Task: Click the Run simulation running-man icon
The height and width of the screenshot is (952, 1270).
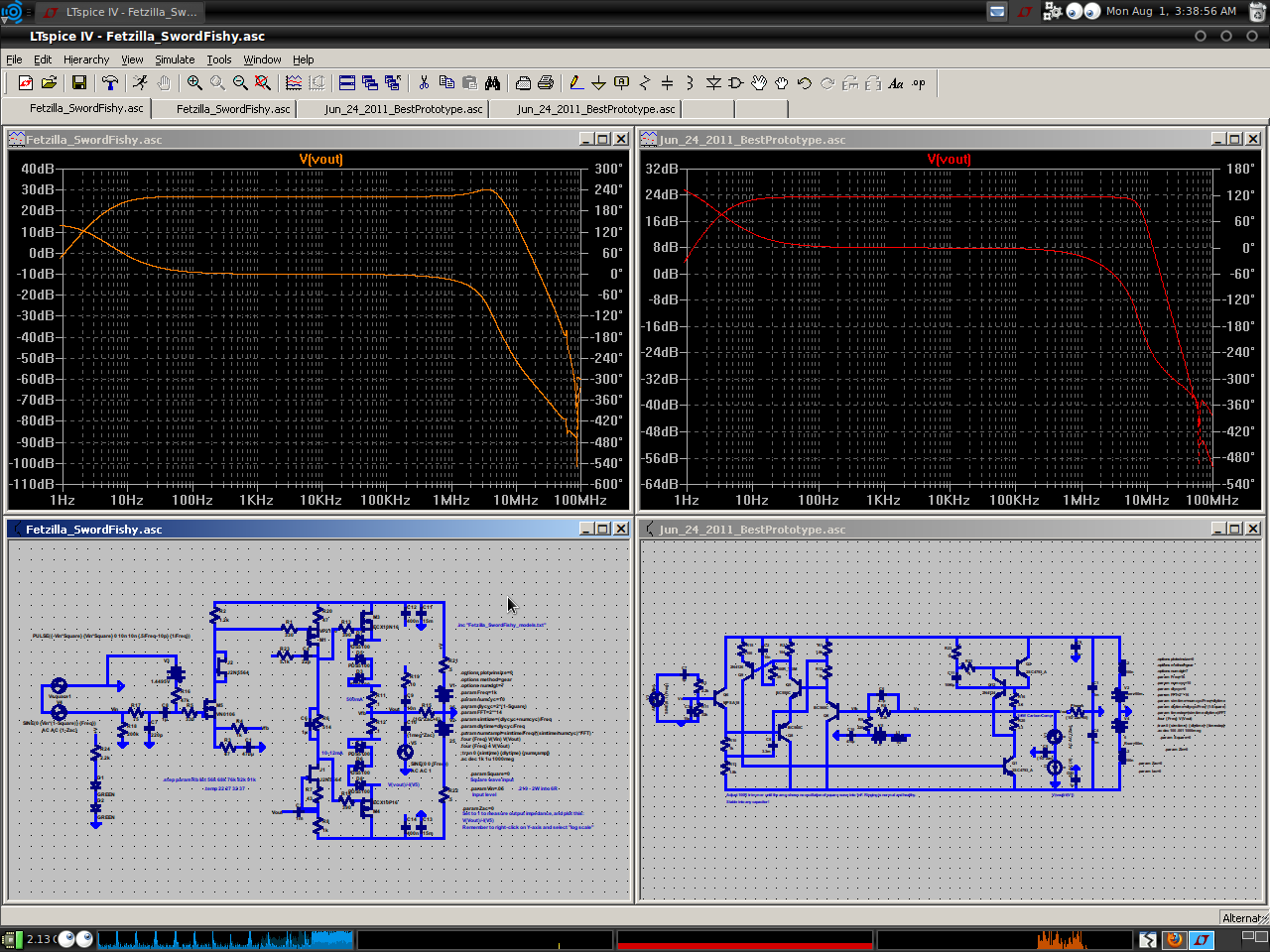Action: coord(140,83)
